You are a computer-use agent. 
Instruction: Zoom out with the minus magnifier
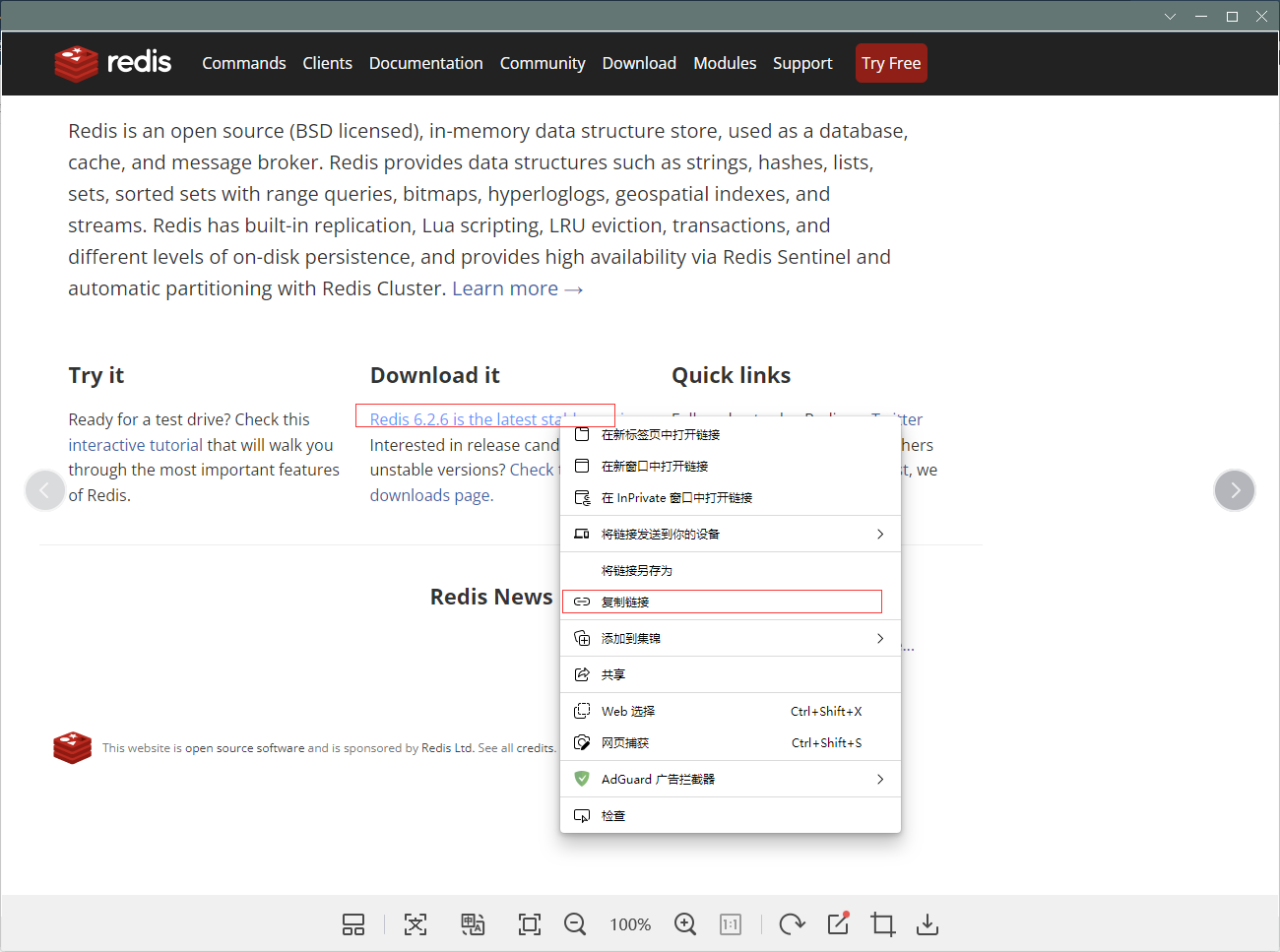(575, 924)
